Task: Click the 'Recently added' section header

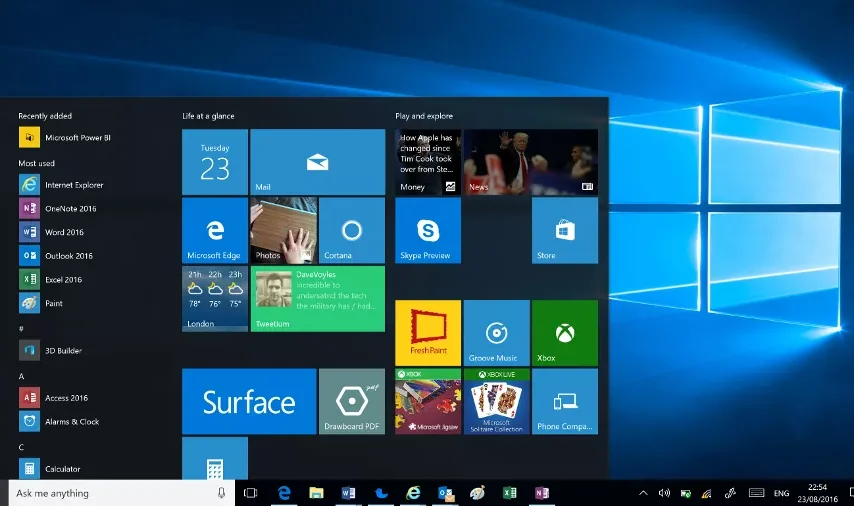Action: [45, 115]
